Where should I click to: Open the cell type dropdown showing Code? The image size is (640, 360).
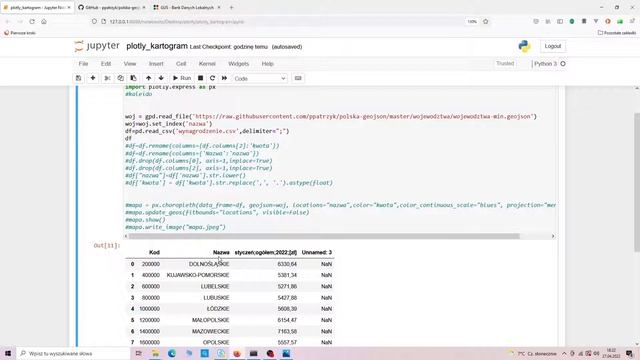point(260,78)
